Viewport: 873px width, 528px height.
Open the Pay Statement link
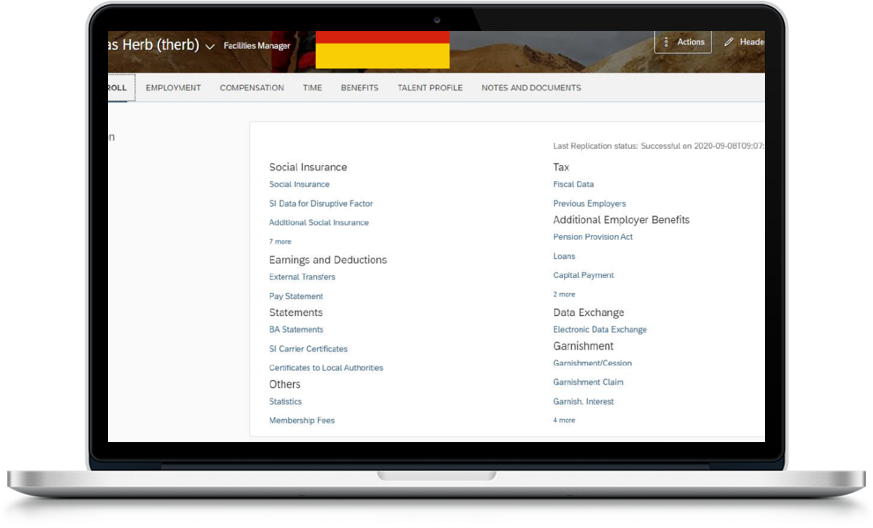pyautogui.click(x=296, y=296)
